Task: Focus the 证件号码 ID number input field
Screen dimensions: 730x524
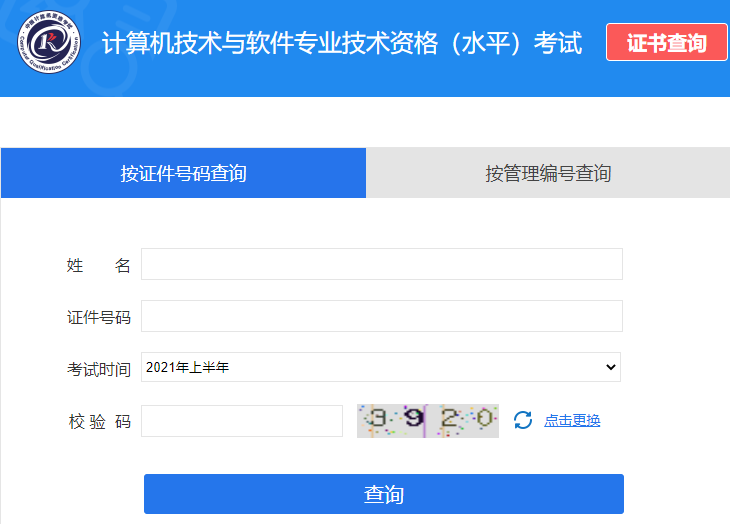Action: pyautogui.click(x=382, y=316)
